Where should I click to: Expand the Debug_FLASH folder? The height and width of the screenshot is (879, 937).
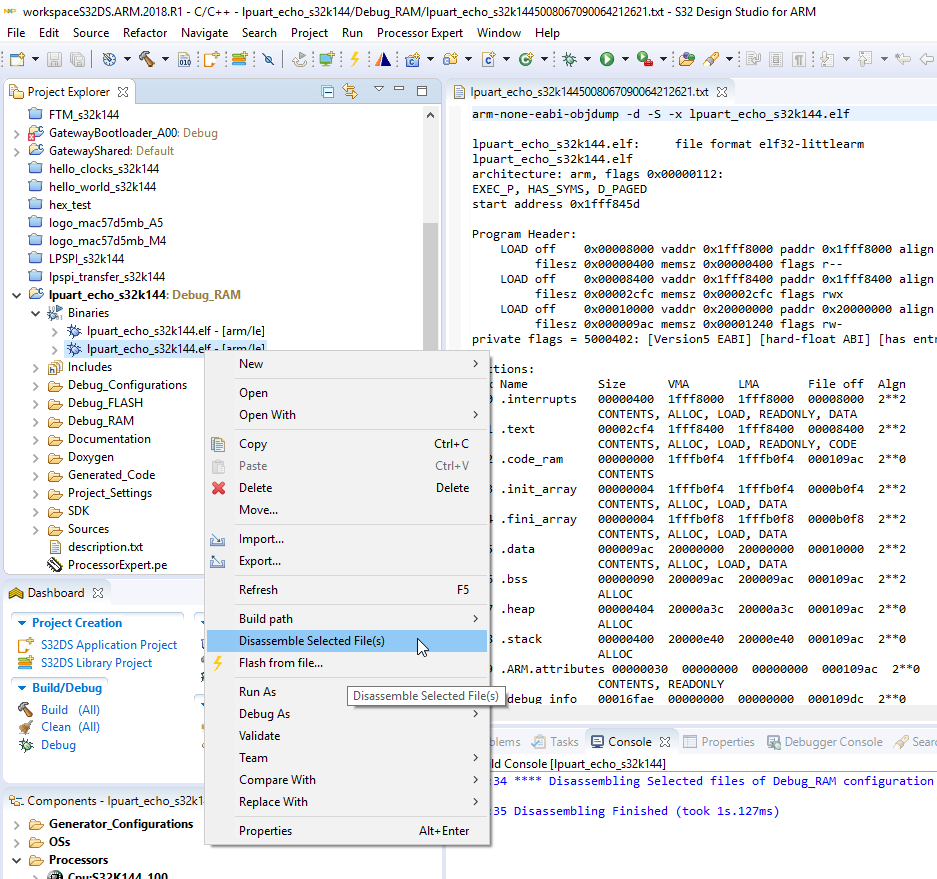(x=35, y=403)
